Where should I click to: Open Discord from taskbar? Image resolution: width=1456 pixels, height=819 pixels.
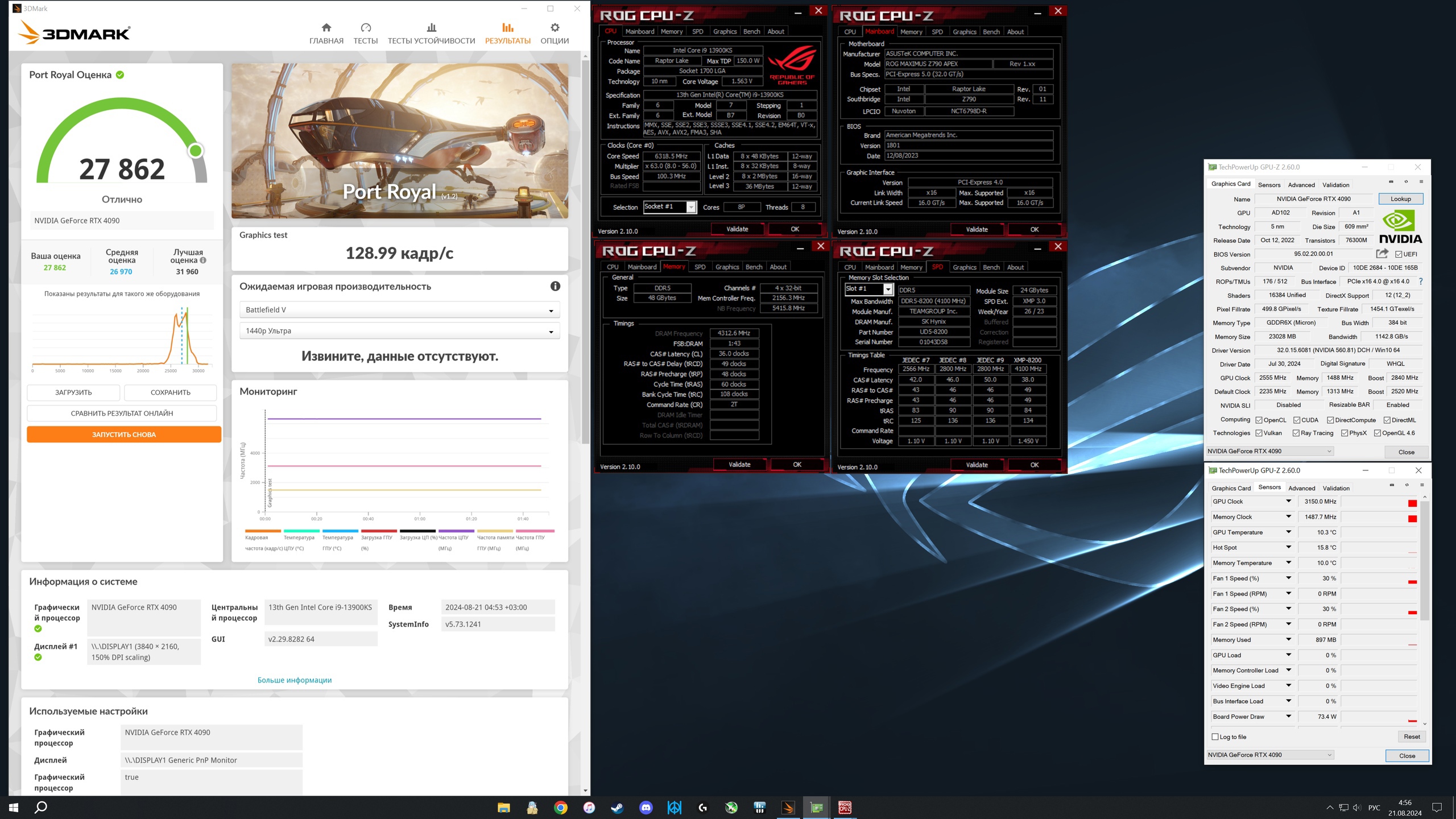[646, 807]
